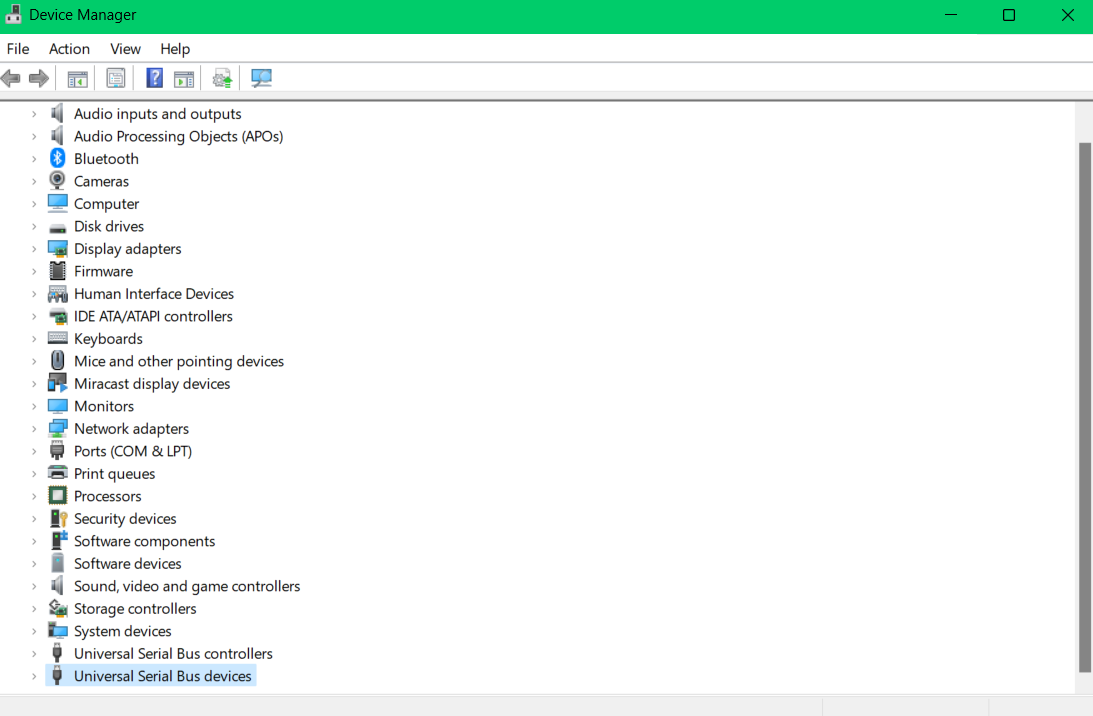Open the File menu
Screen dimensions: 1093x716
point(18,49)
